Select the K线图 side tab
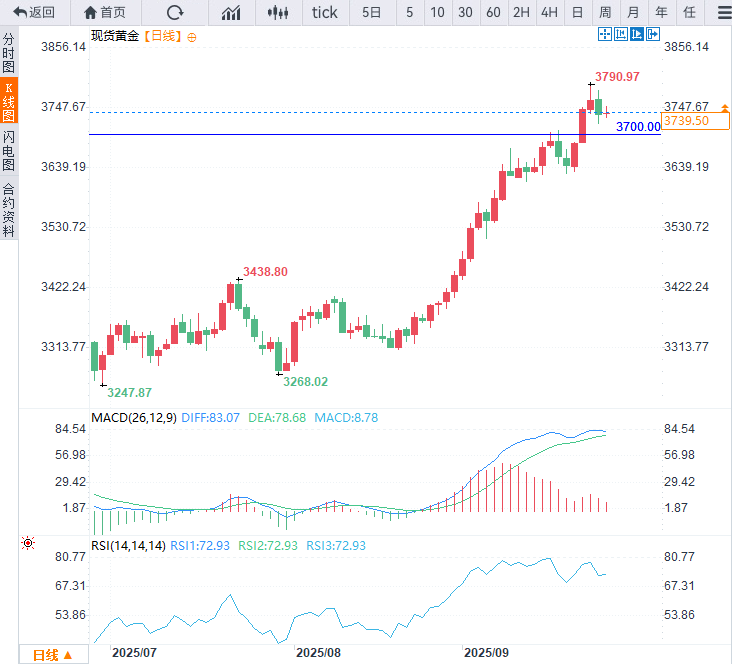The image size is (732, 664). coord(8,101)
